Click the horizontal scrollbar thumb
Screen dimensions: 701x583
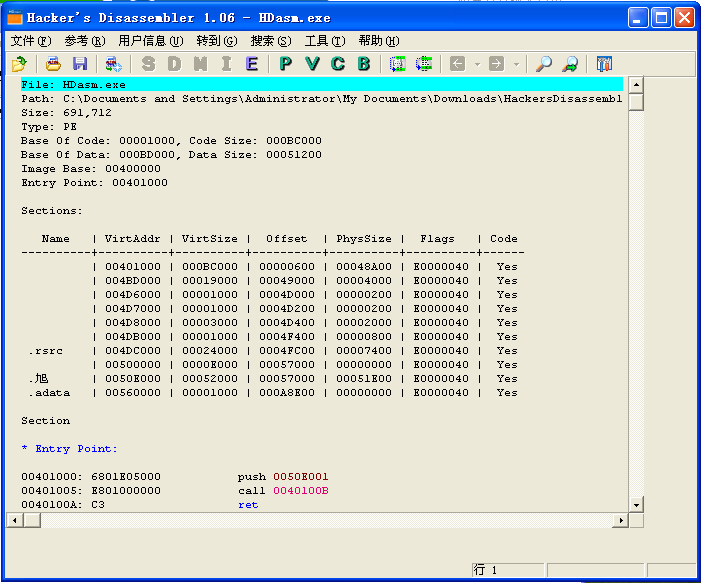pyautogui.click(x=32, y=520)
